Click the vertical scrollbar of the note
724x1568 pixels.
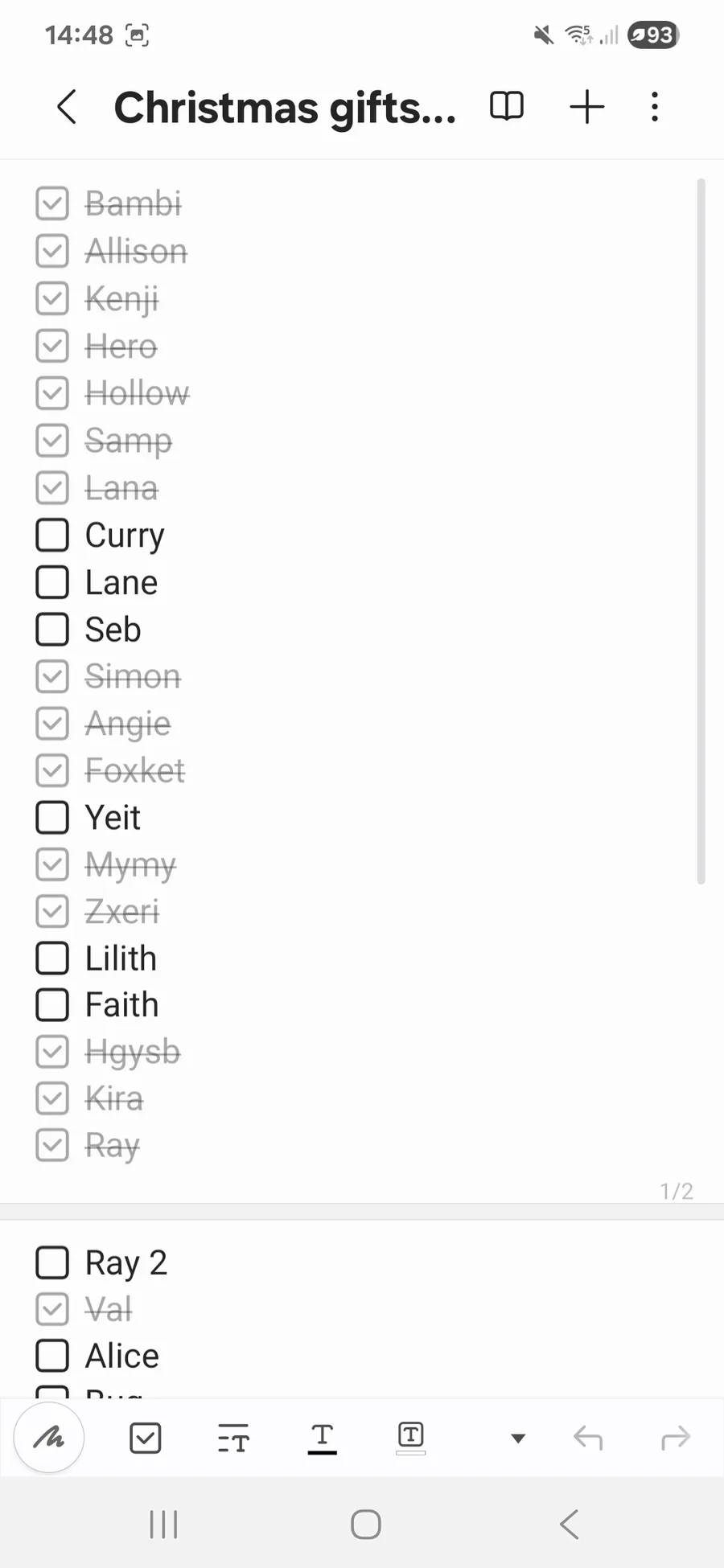click(701, 531)
